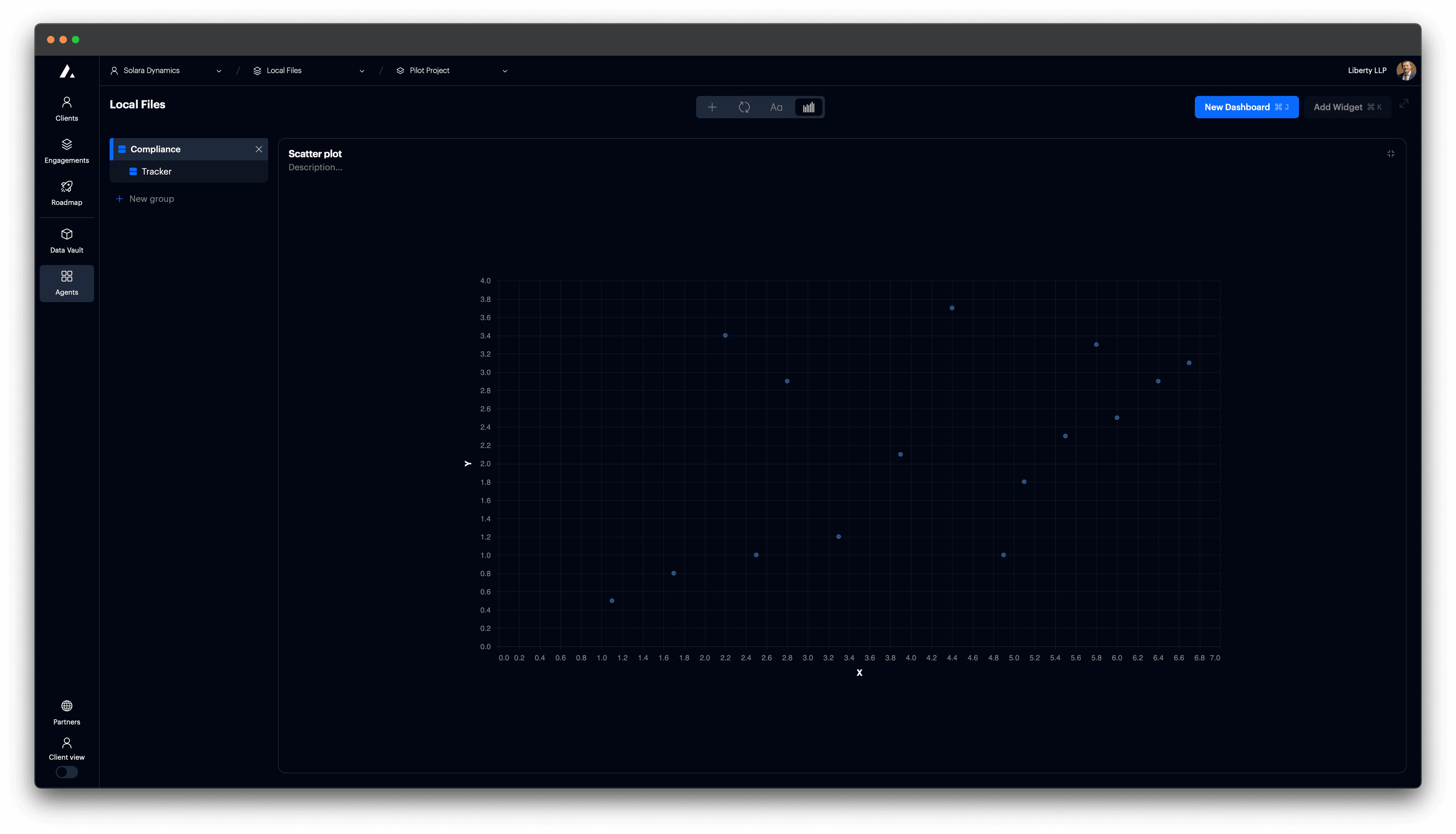
Task: Open the Partners section
Action: click(x=66, y=712)
